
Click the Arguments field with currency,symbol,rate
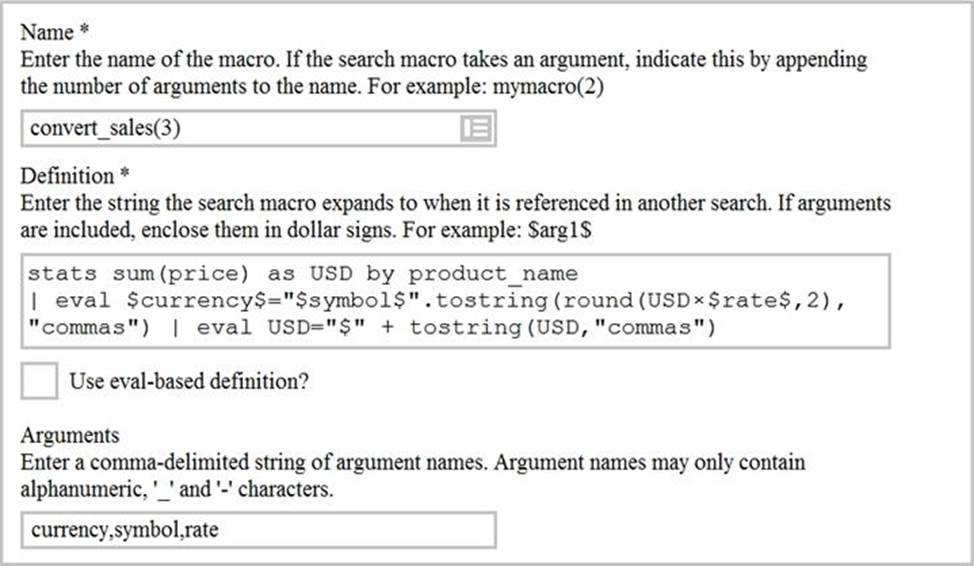(x=258, y=530)
